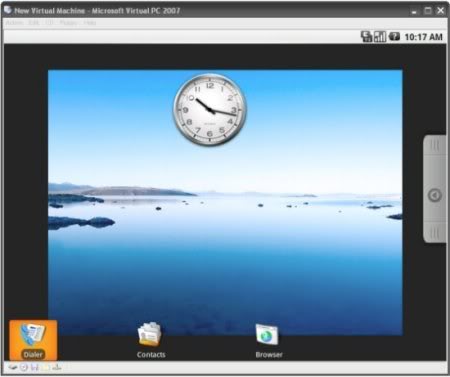Maximize the Virtual PC window

tap(428, 11)
